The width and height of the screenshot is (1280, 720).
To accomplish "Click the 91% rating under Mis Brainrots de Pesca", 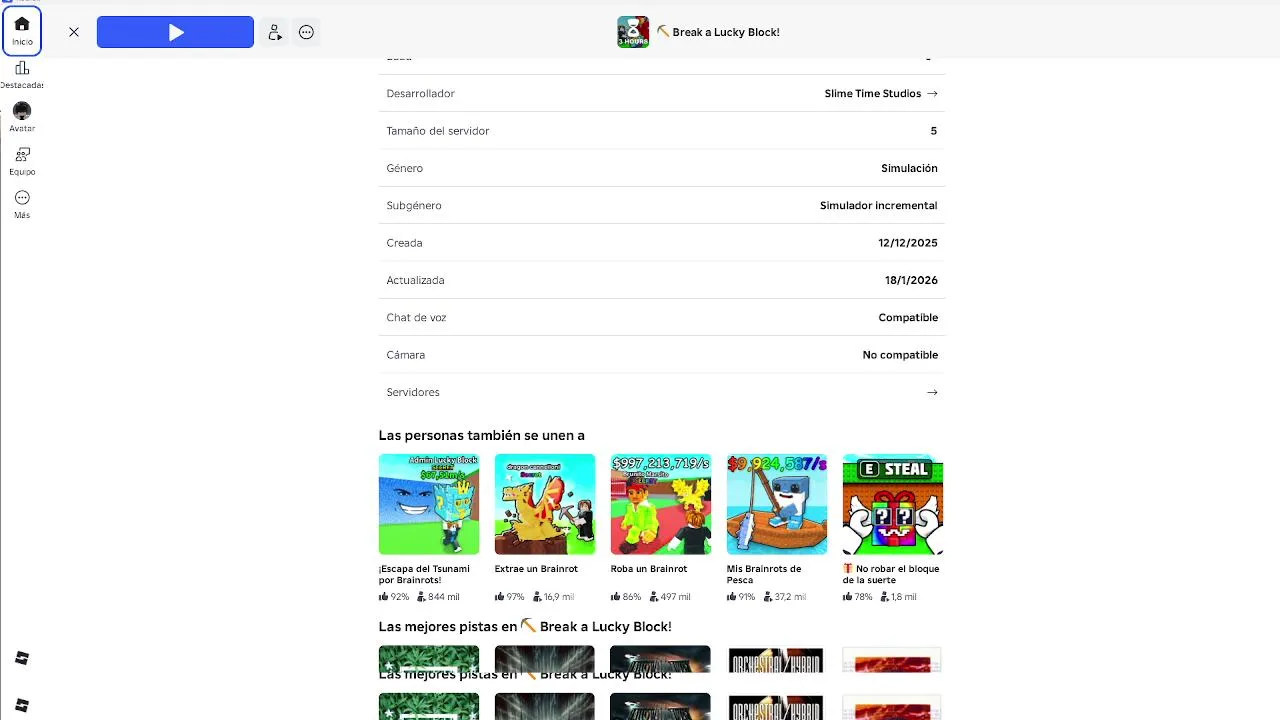I will pos(741,597).
